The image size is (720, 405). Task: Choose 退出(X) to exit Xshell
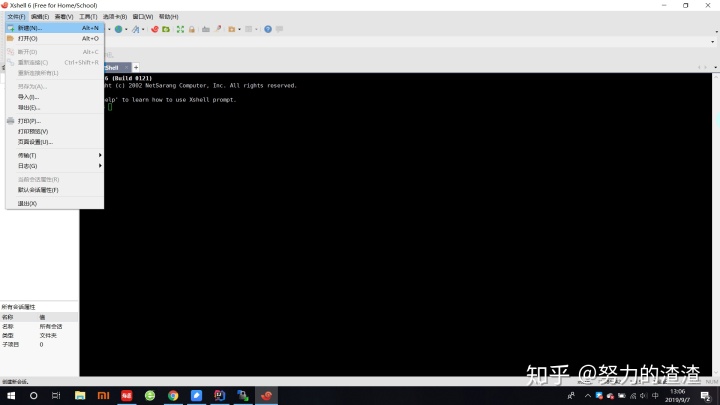coord(55,203)
